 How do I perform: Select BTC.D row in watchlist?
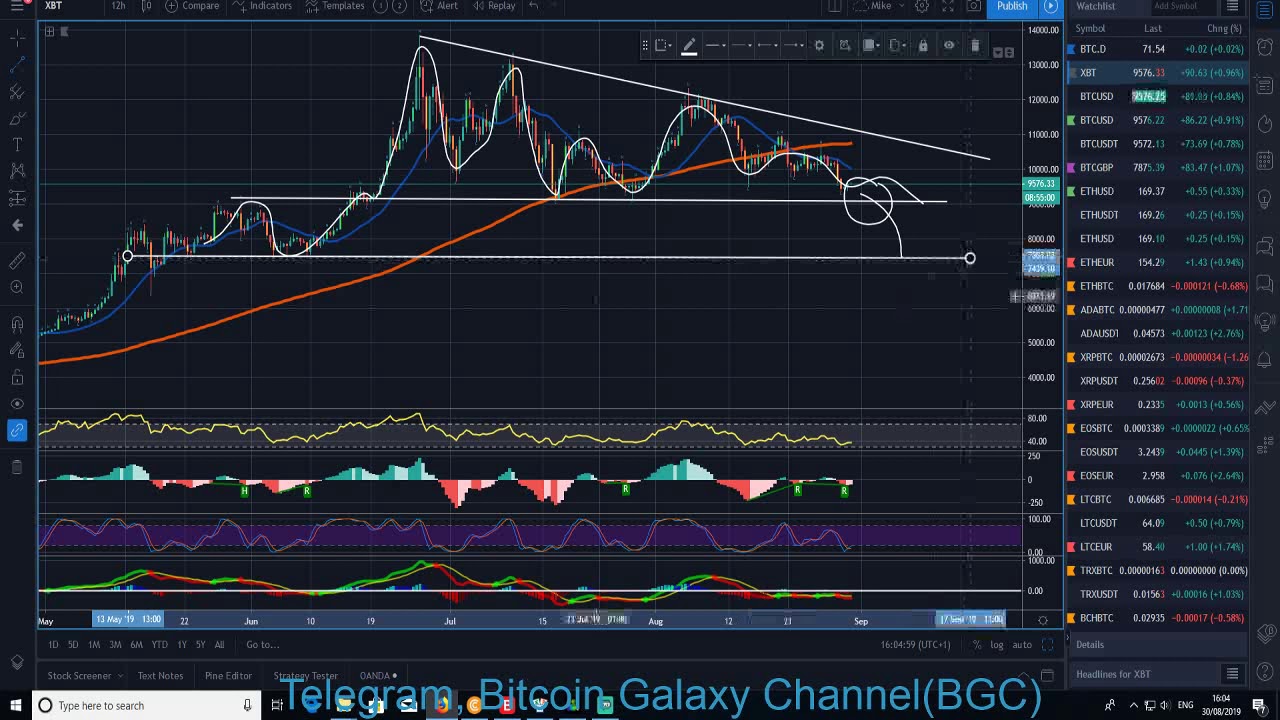[x=1157, y=49]
